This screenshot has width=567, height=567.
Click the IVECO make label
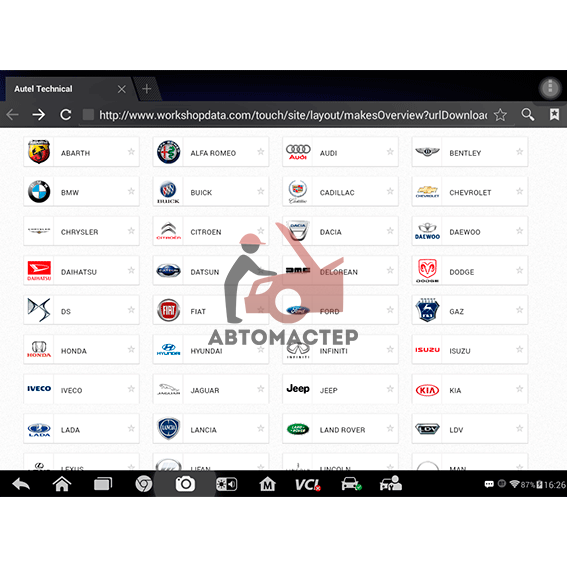[72, 391]
